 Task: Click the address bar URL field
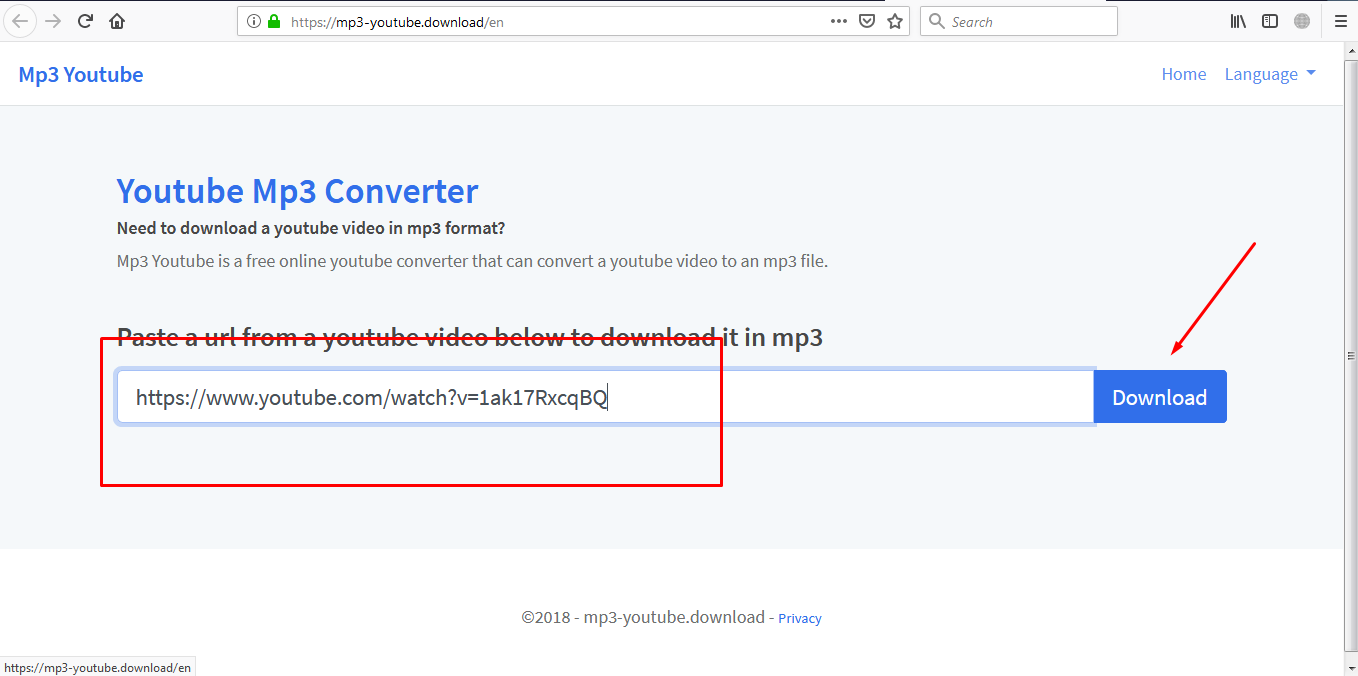click(x=573, y=21)
